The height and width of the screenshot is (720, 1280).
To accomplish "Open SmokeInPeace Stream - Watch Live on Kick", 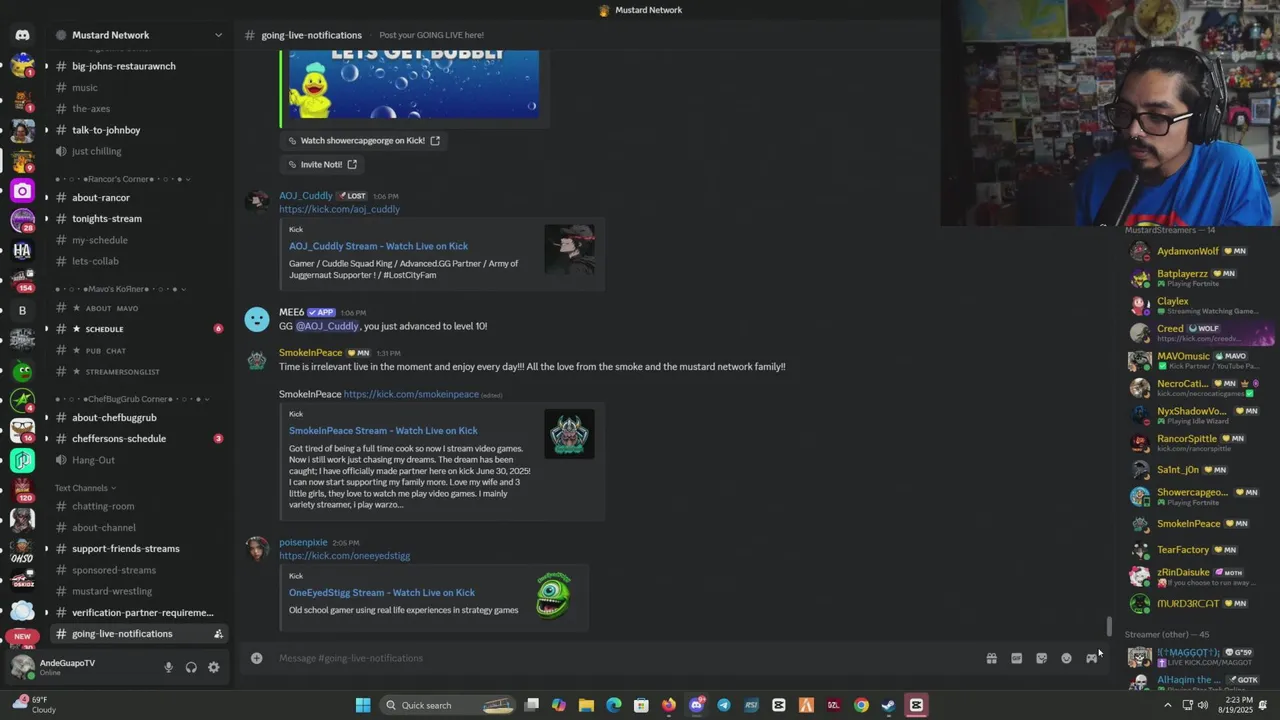I will pos(383,431).
